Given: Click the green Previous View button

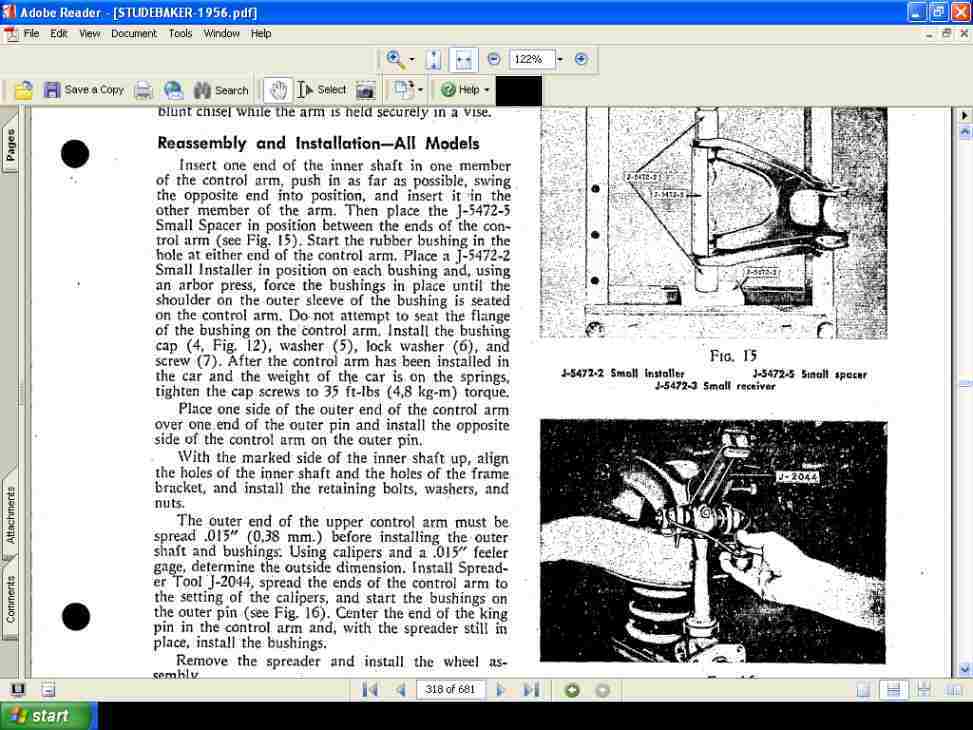Looking at the screenshot, I should [x=572, y=690].
